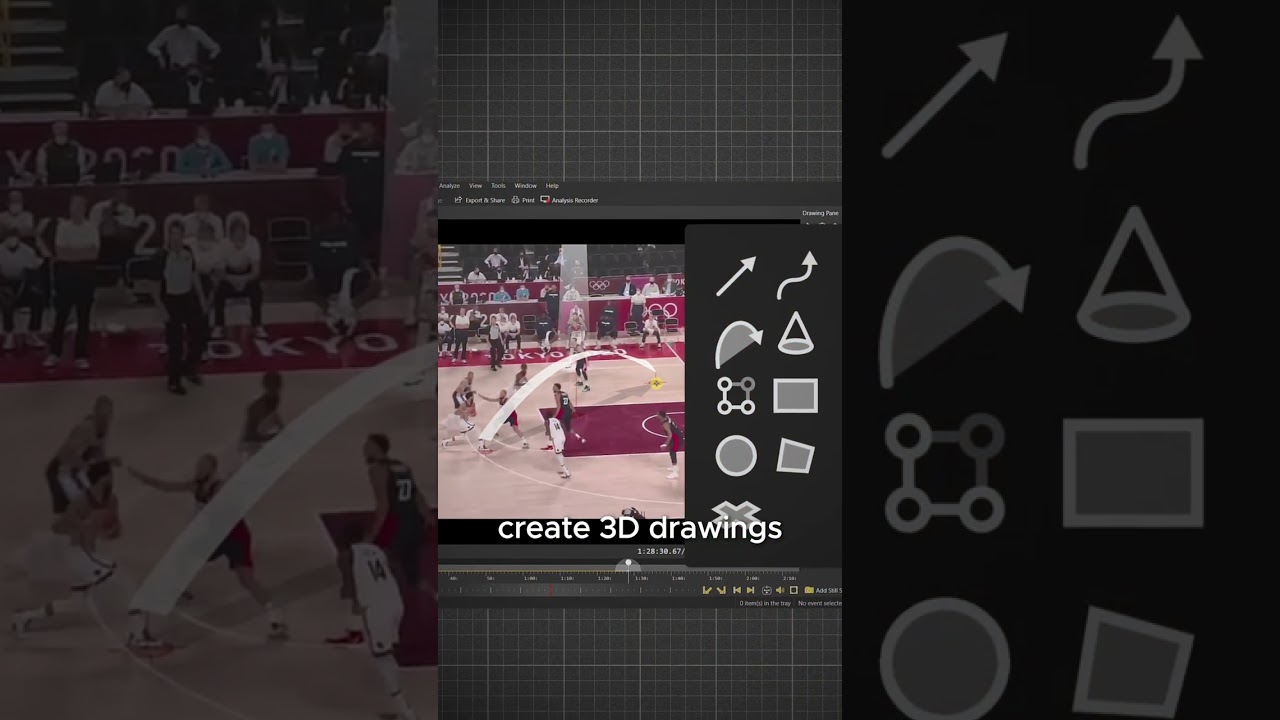Toggle the loop playback icon
The image size is (1280, 720).
pos(767,590)
